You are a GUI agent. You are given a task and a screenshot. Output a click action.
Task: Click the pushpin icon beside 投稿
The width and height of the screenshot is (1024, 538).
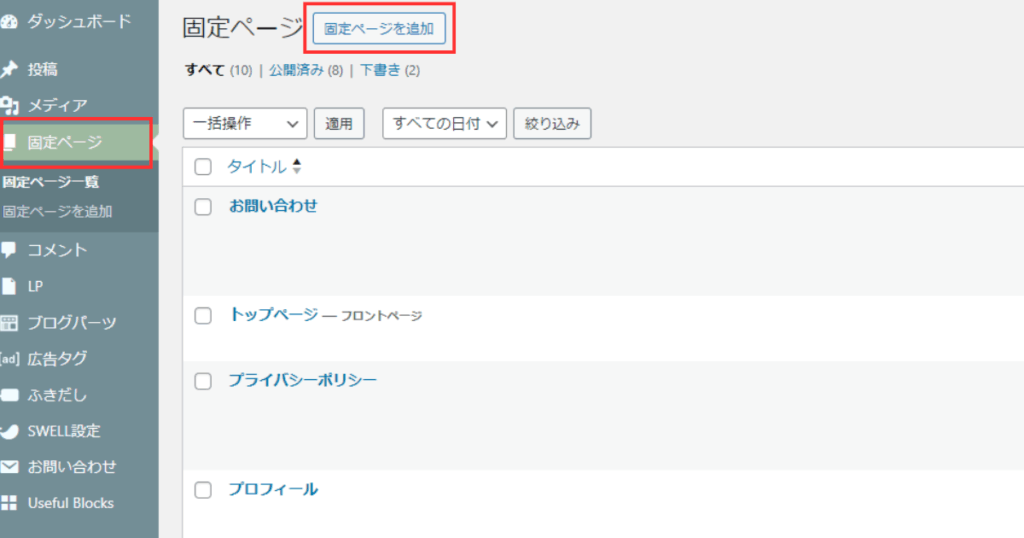coord(9,69)
